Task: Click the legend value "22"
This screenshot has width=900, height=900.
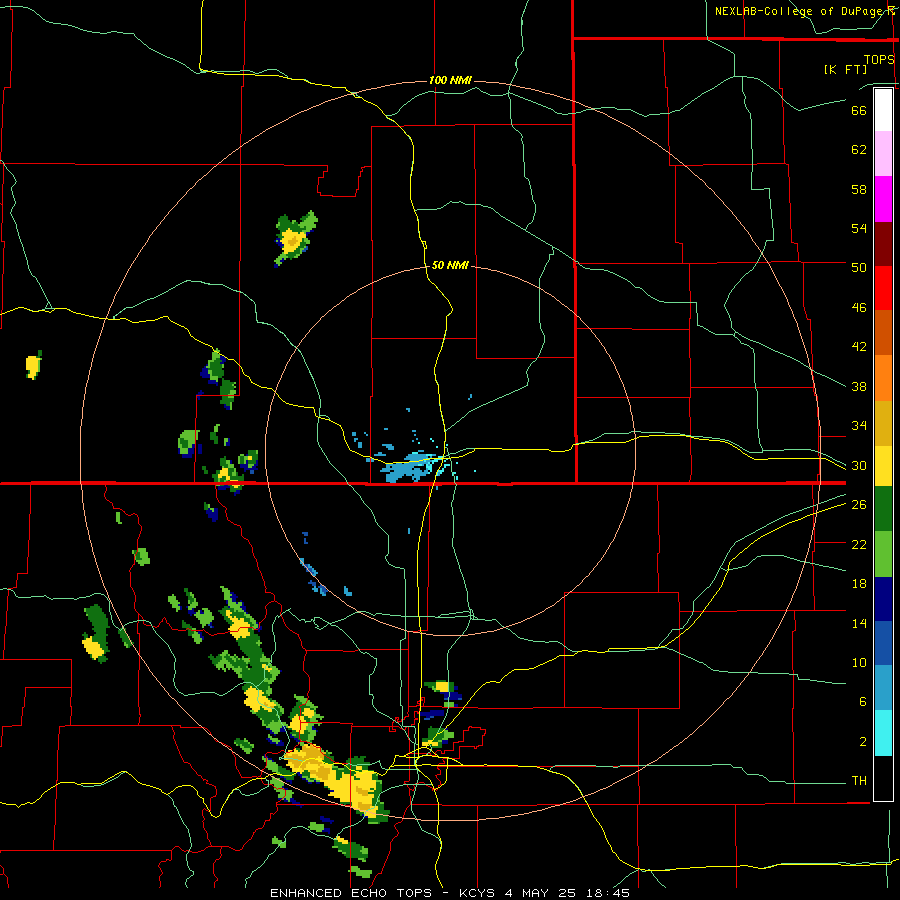Action: [x=859, y=544]
